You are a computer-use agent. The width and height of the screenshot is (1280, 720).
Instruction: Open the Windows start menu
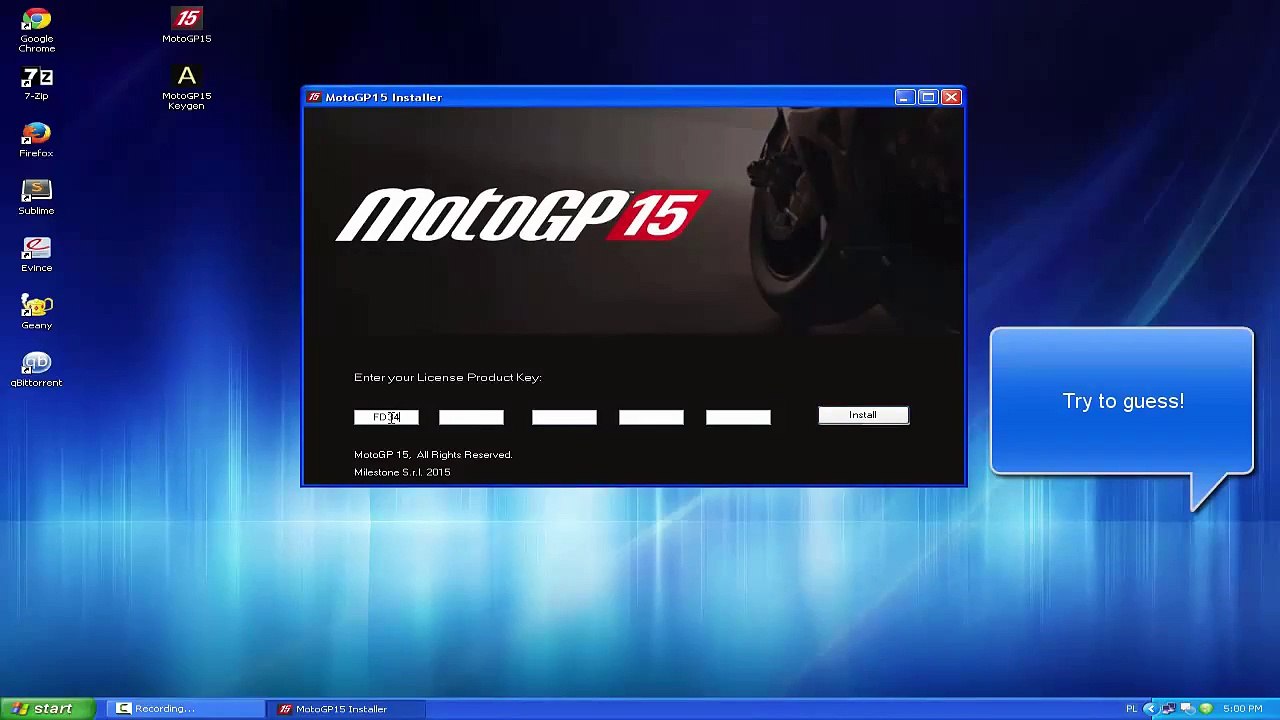click(x=49, y=709)
